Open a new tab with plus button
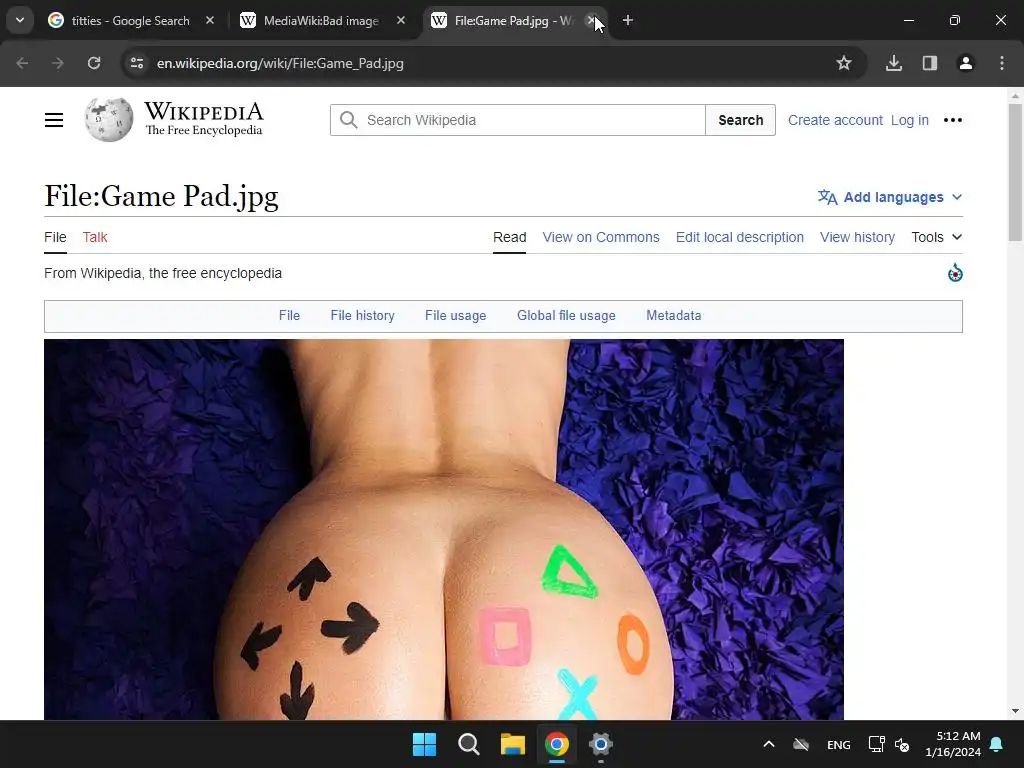Screen dimensions: 1024x768 [628, 20]
